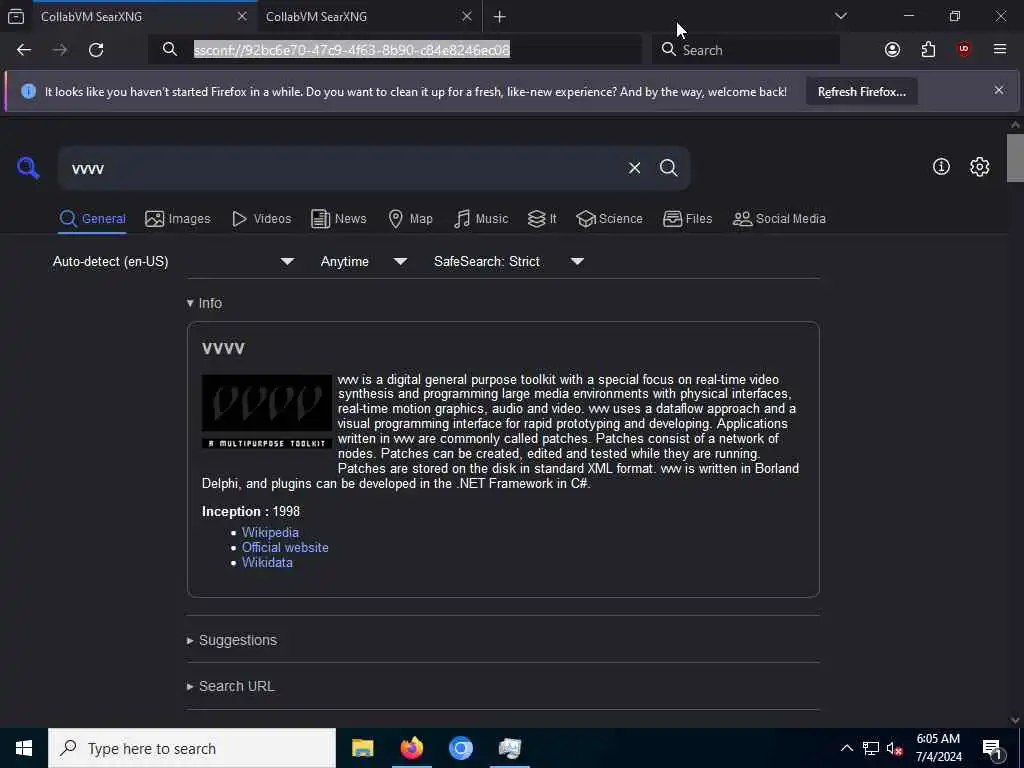Viewport: 1024px width, 768px height.
Task: Open Auto-detect (en-US) language dropdown
Action: click(173, 261)
